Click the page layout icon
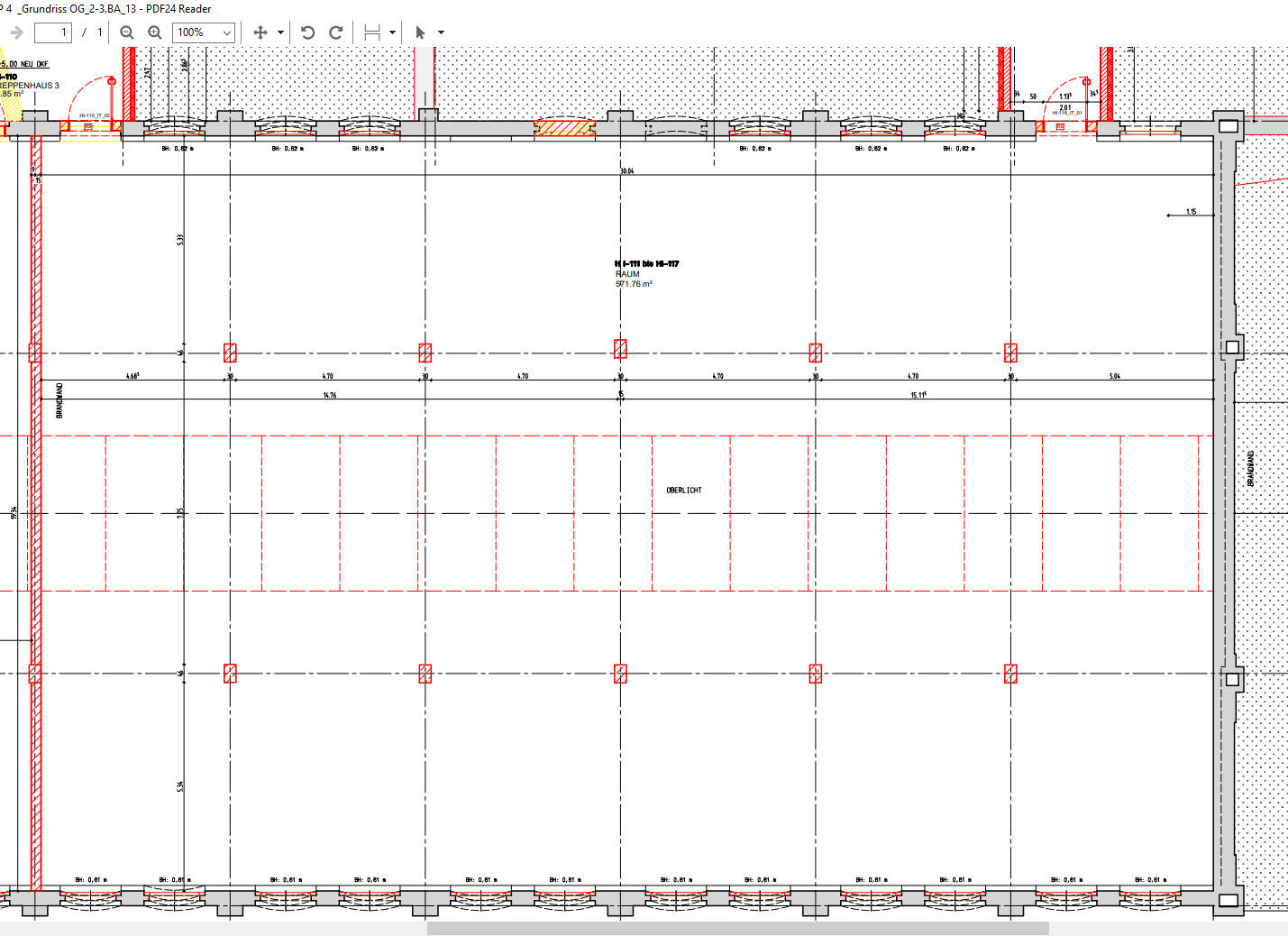This screenshot has width=1288, height=936. tap(371, 32)
